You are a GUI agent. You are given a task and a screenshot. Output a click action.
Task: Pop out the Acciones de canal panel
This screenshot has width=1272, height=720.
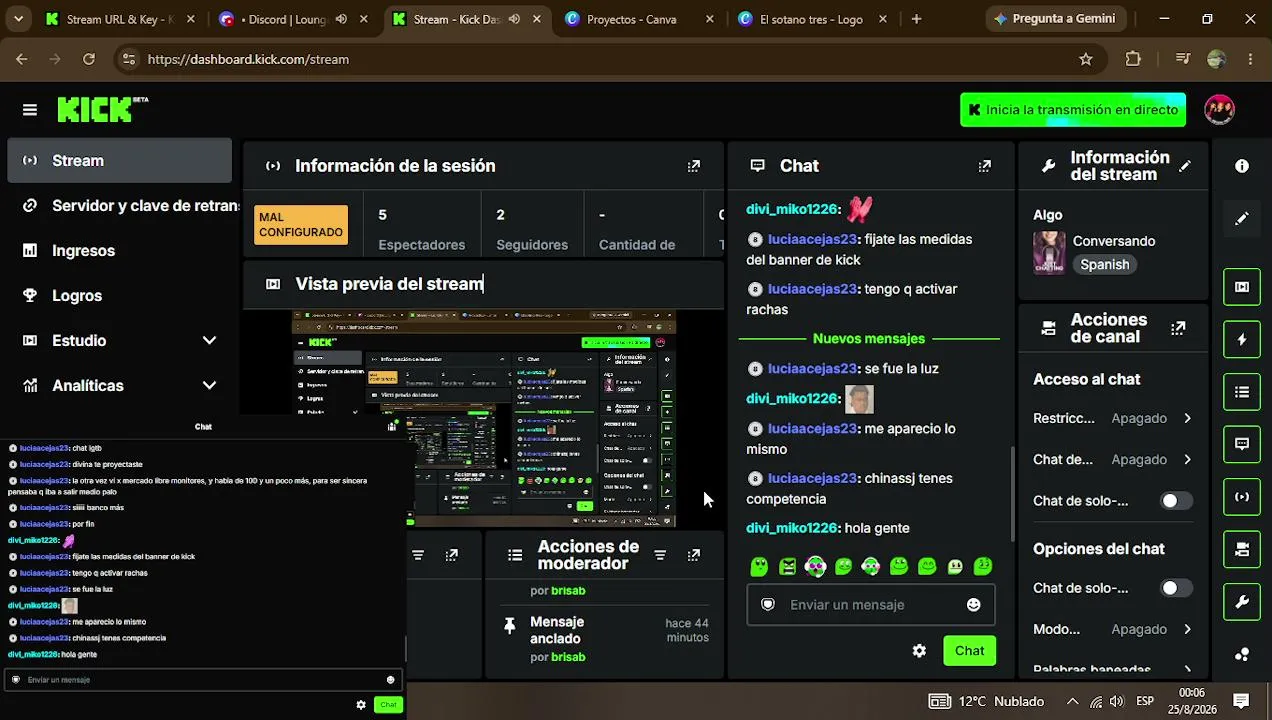(1178, 328)
